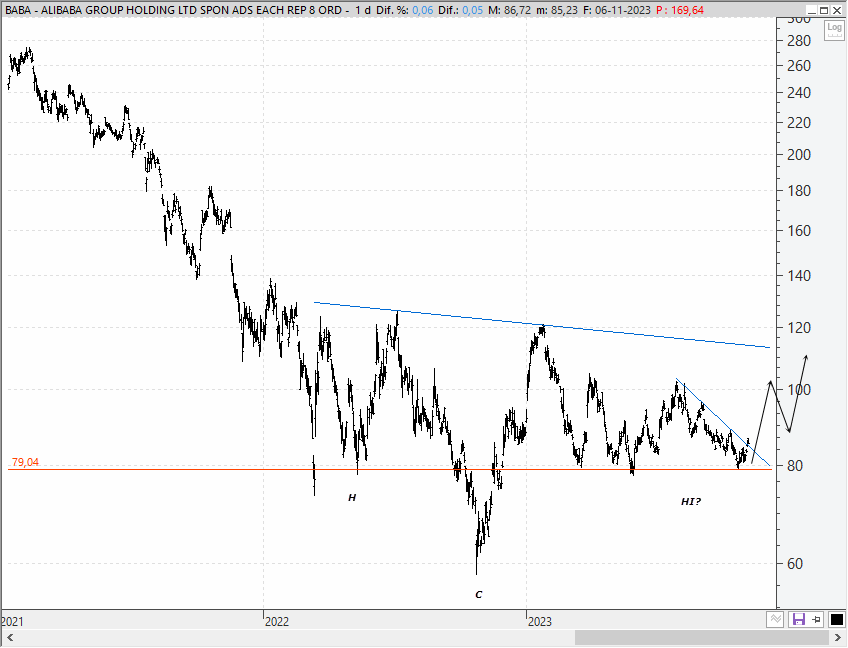
Task: Click the 1 d timeframe label in title
Action: (362, 10)
